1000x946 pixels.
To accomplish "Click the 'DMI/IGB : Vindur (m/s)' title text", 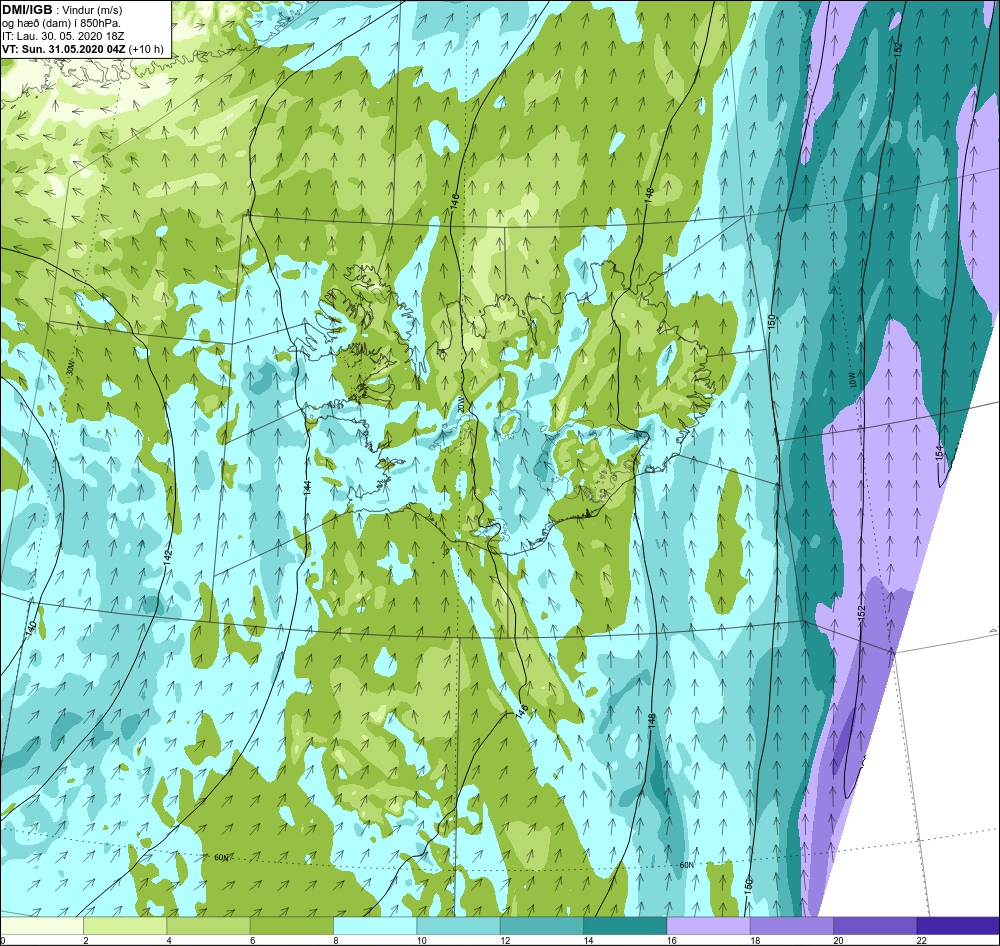I will [x=62, y=10].
